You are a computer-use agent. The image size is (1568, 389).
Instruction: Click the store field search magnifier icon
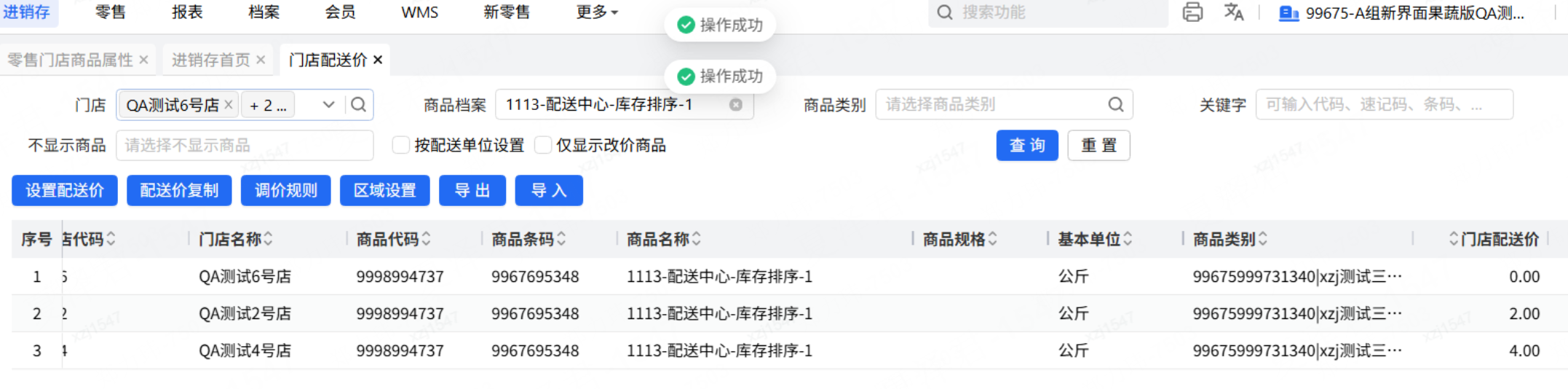[x=358, y=105]
